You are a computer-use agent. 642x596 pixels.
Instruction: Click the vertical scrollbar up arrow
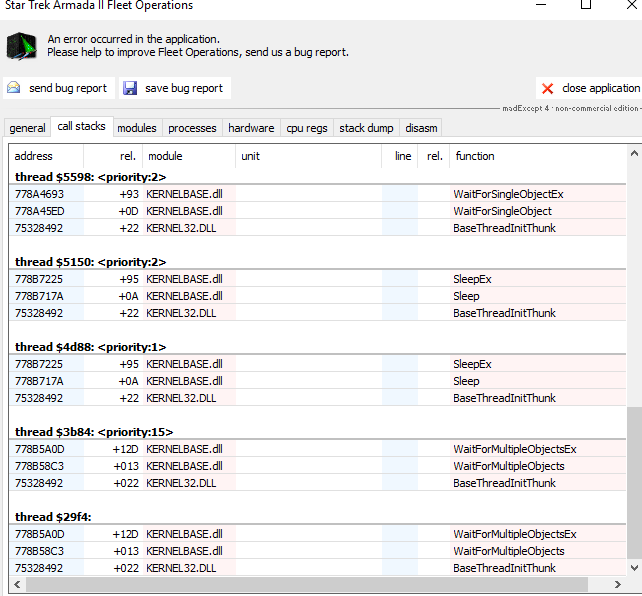[x=634, y=154]
